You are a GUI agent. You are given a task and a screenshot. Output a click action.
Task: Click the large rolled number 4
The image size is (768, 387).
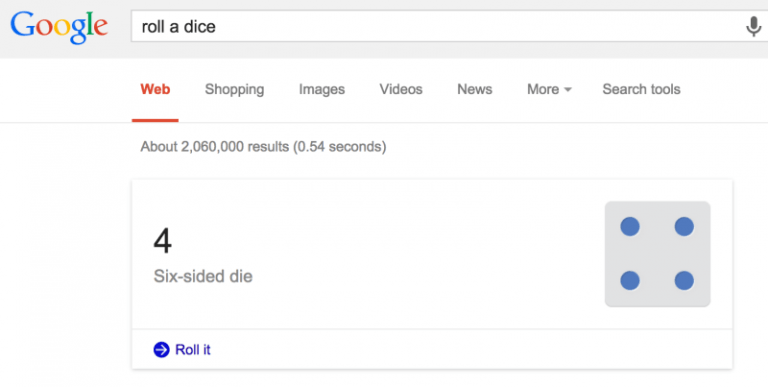point(163,241)
